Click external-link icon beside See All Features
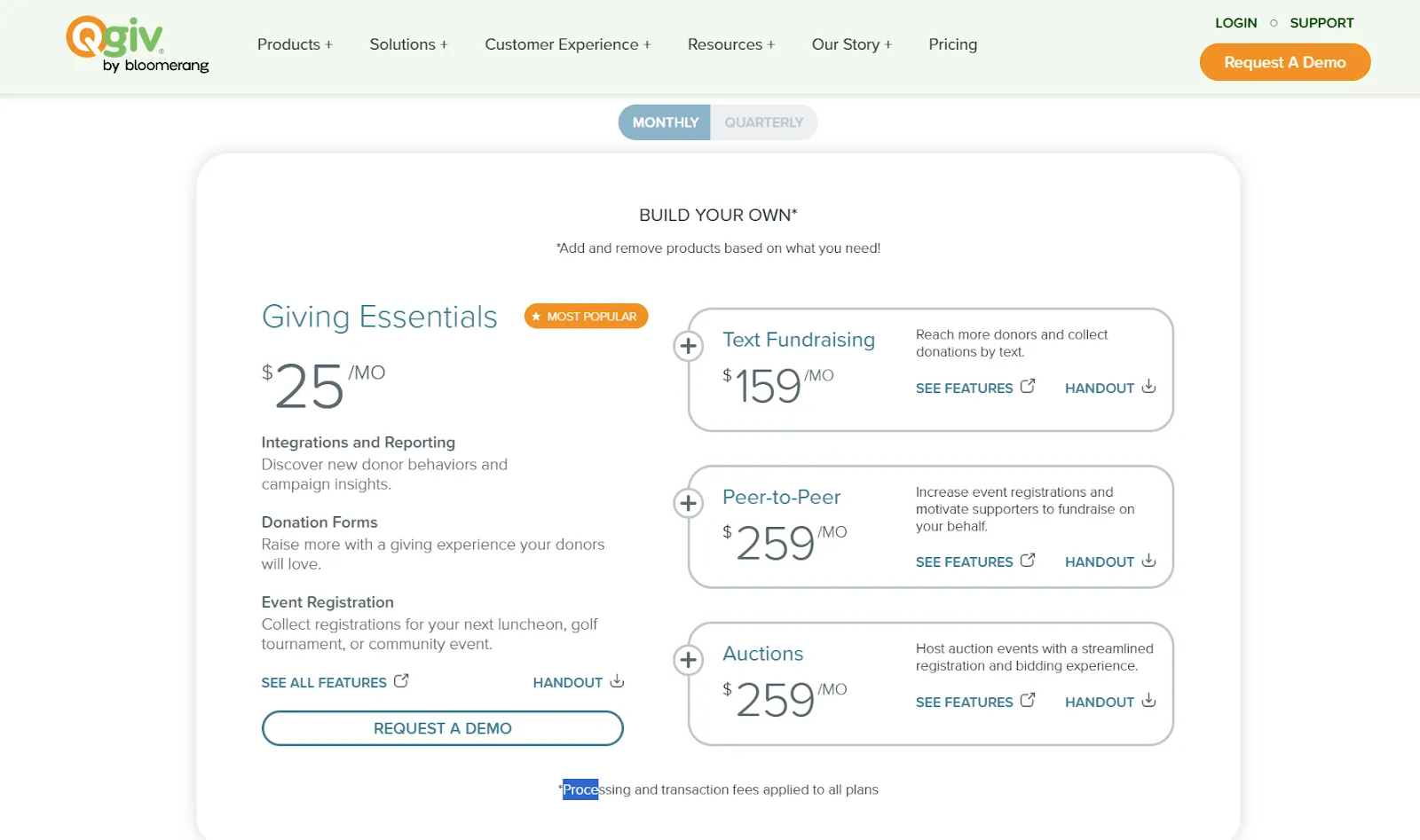The height and width of the screenshot is (840, 1420). [x=401, y=681]
